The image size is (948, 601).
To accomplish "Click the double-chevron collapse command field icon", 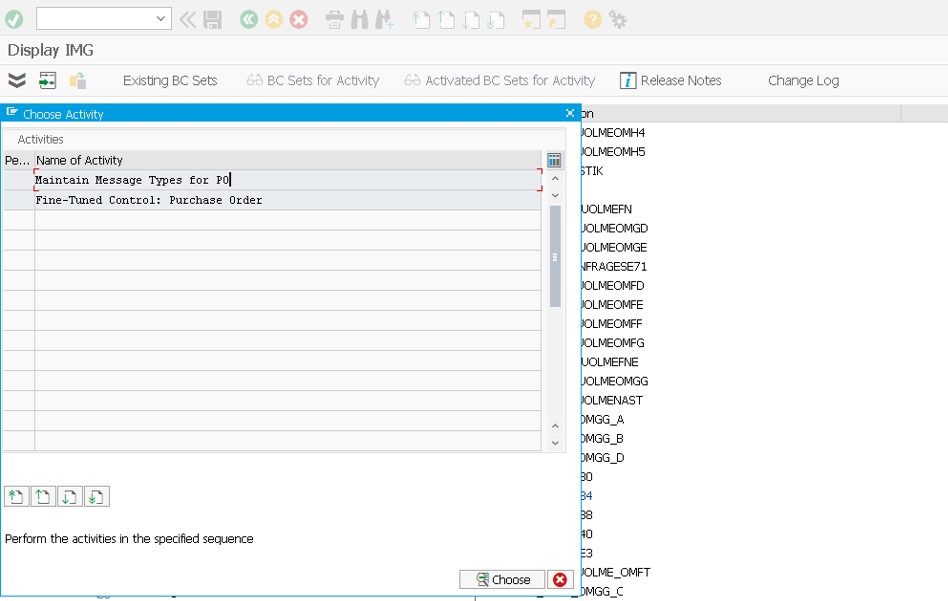I will pyautogui.click(x=187, y=20).
